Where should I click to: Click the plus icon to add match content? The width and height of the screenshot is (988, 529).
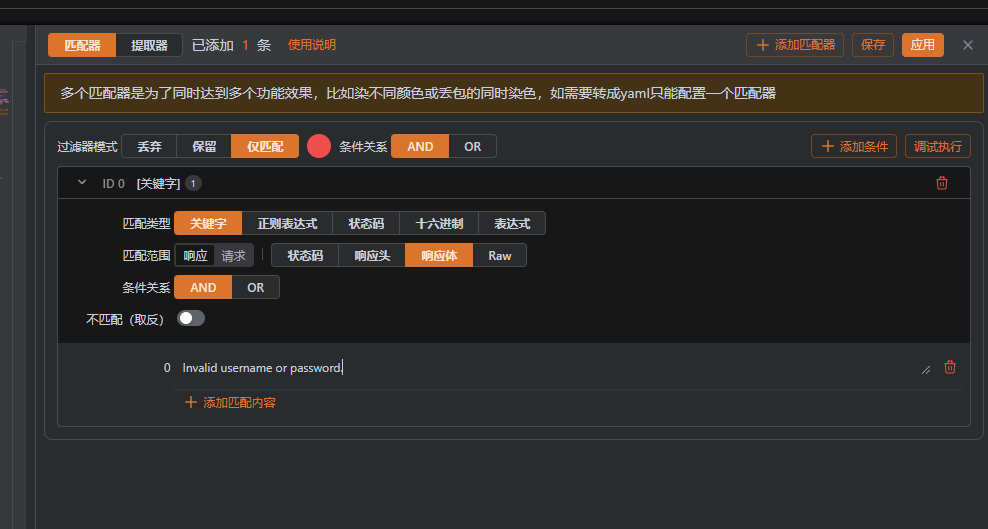click(191, 402)
